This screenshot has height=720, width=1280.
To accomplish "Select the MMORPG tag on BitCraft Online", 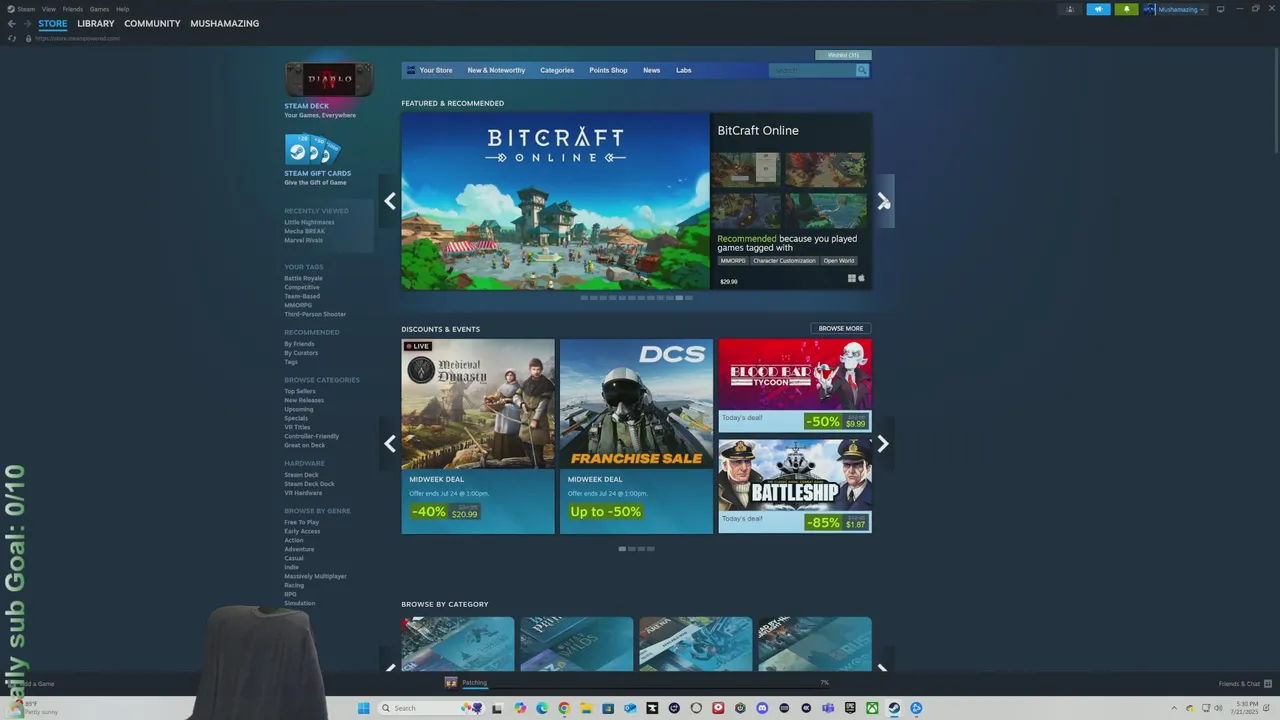I will tap(733, 261).
